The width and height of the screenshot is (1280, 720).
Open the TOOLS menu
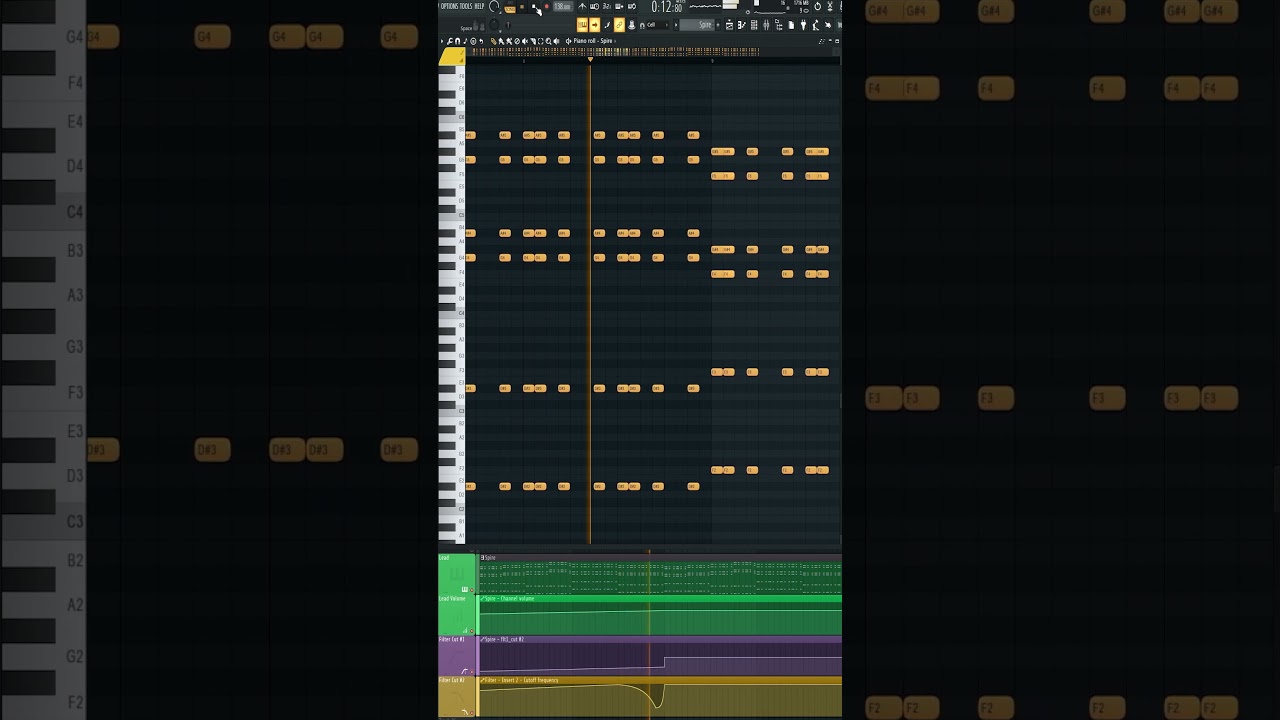466,6
